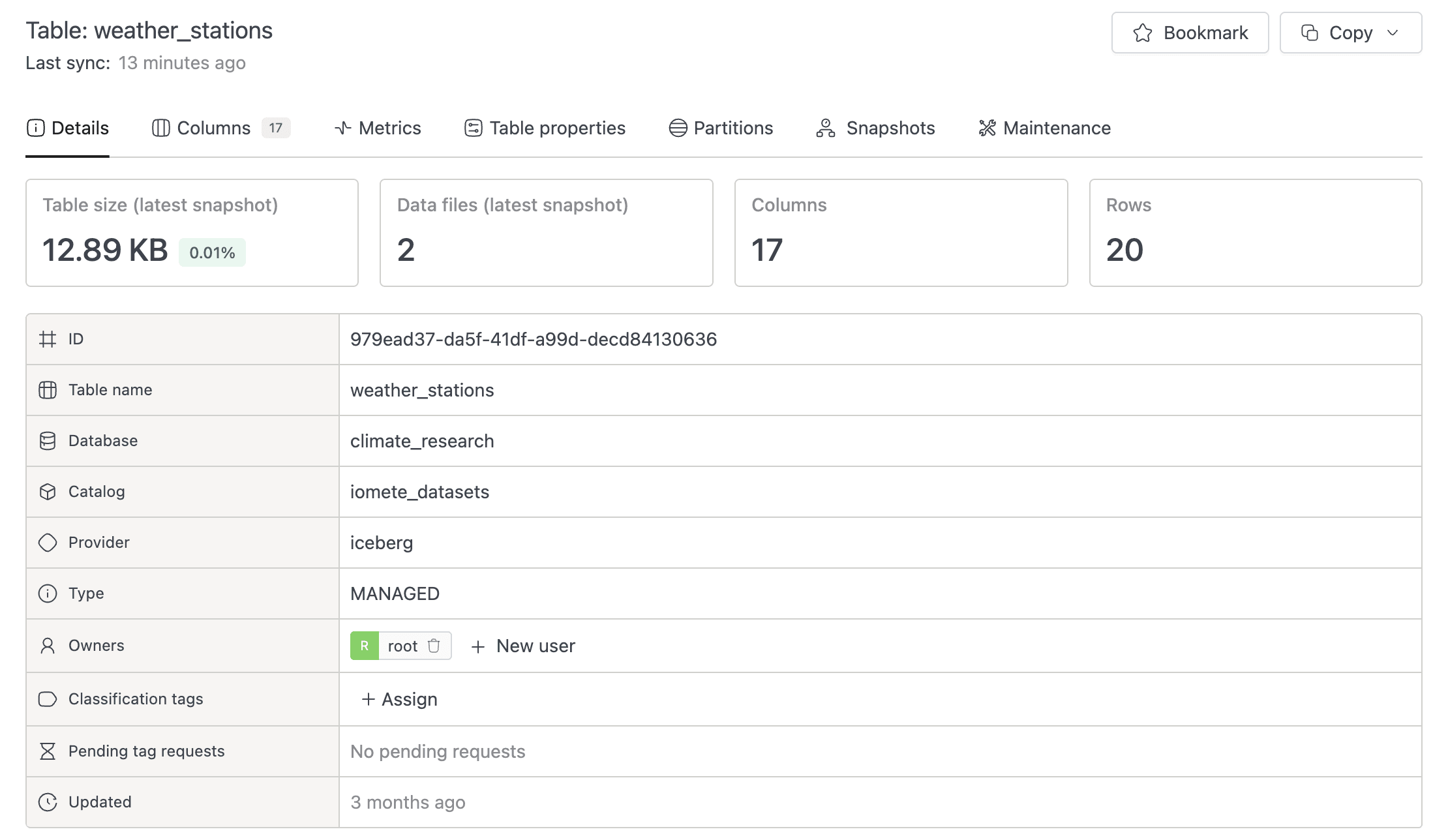This screenshot has width=1448, height=840.
Task: Expand the Copy dropdown arrow
Action: 1393,33
